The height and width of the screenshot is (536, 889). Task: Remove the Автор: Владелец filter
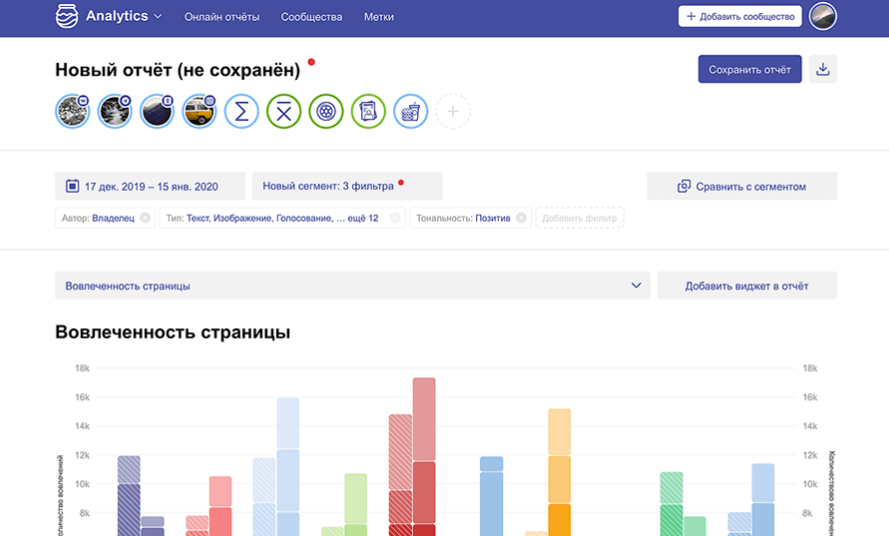(145, 218)
